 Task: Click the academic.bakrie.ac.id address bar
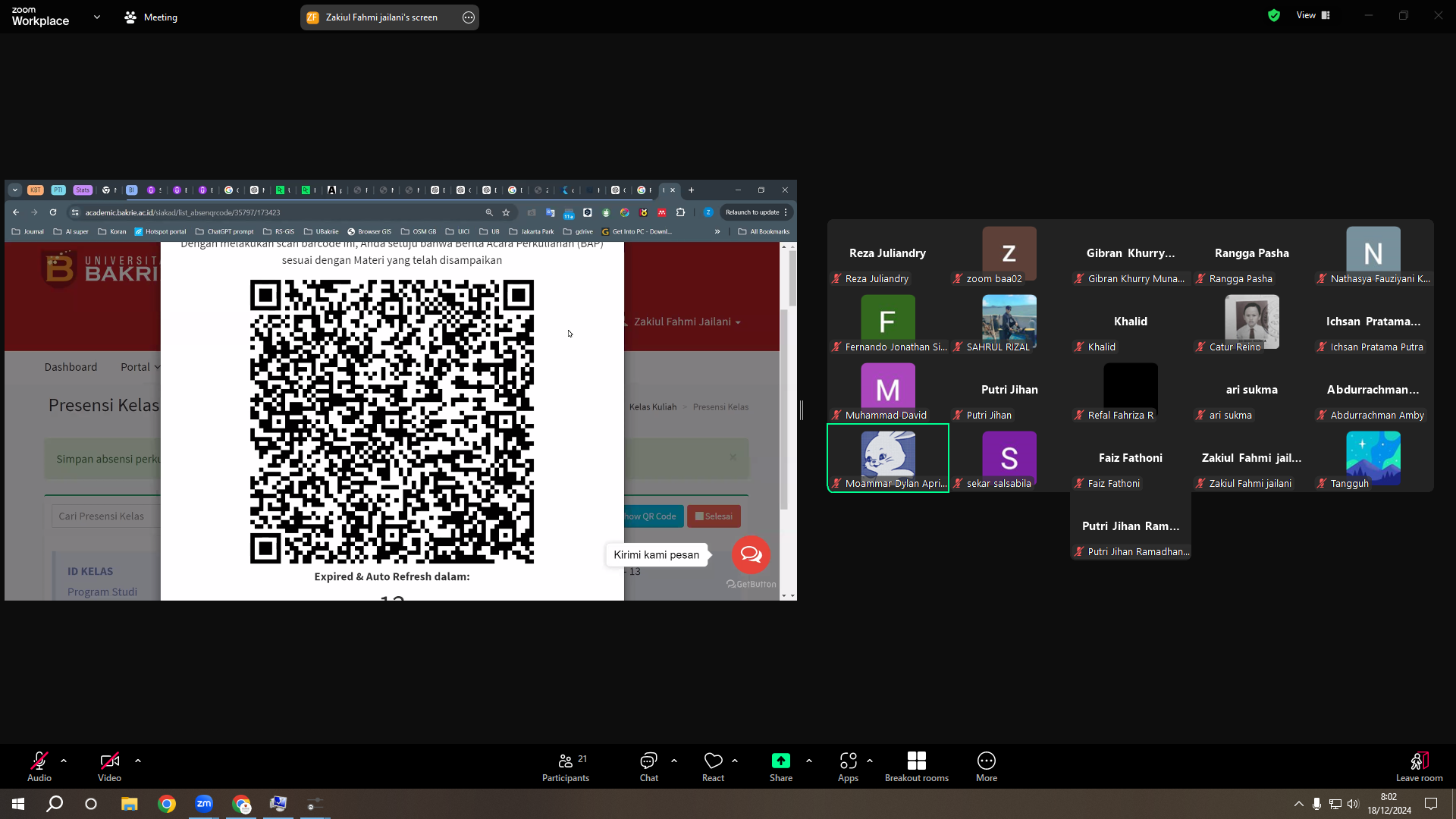click(281, 212)
